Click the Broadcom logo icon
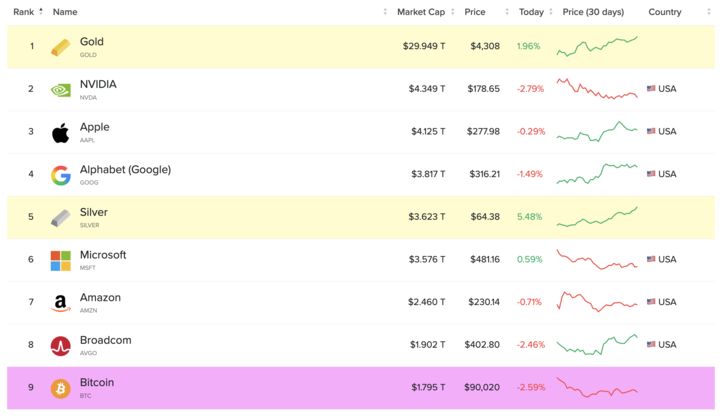The height and width of the screenshot is (418, 720). tap(61, 346)
